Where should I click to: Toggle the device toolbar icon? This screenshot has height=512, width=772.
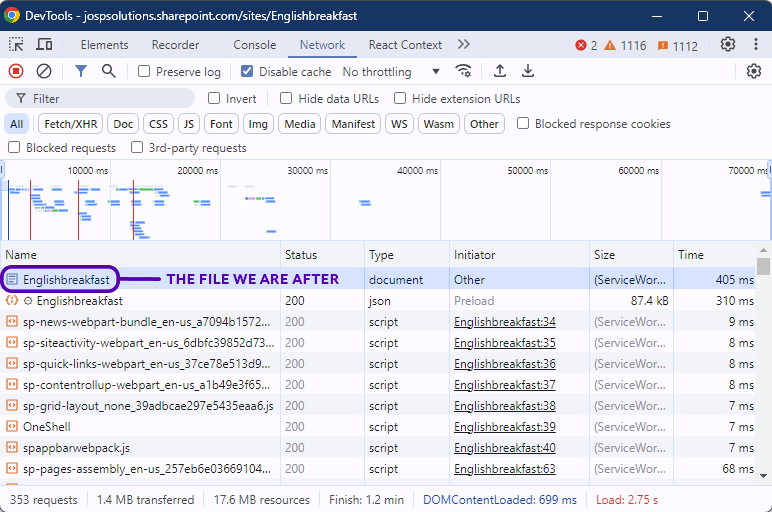tap(44, 45)
